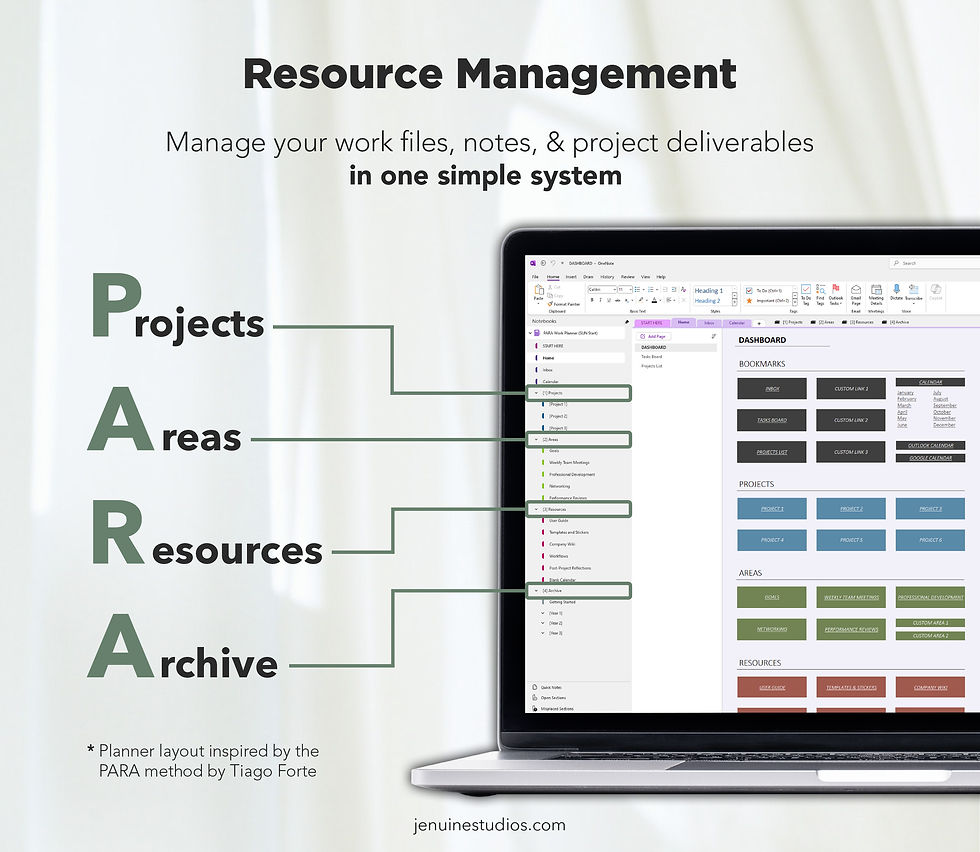Expand the [Year 2] archive group
This screenshot has width=980, height=852.
tap(542, 623)
